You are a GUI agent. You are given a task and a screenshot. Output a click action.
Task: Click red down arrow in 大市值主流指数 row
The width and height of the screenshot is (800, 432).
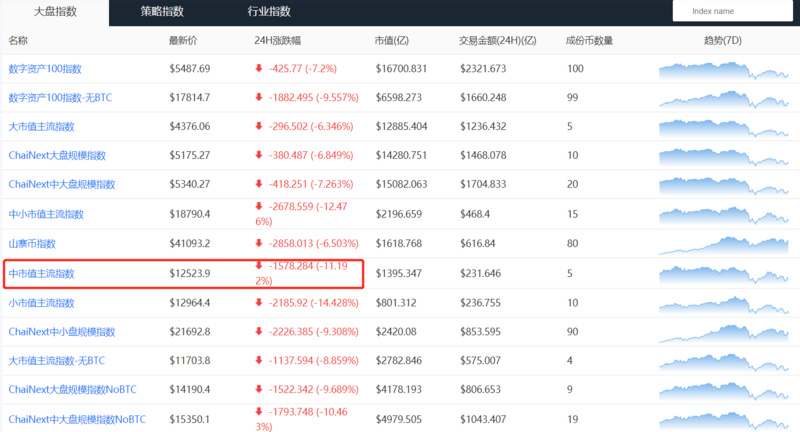click(x=259, y=127)
